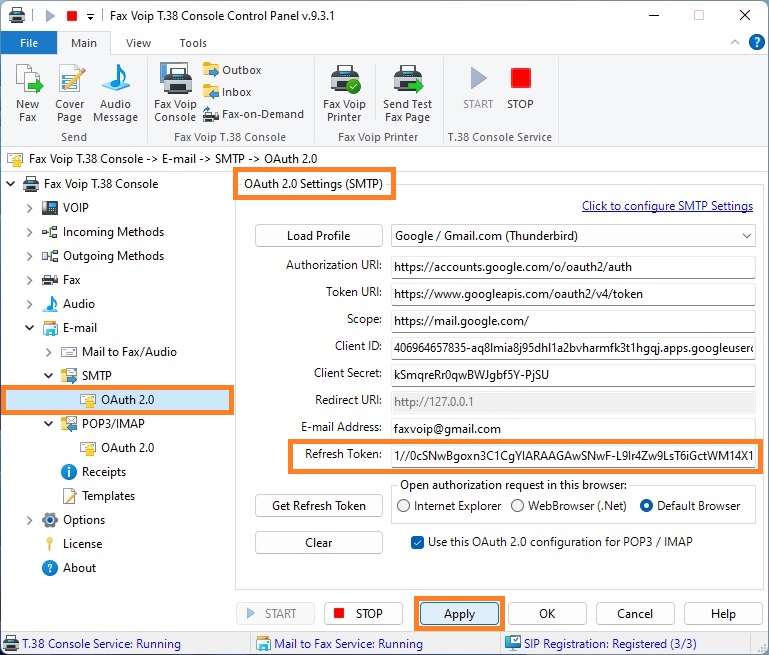Viewport: 769px width, 655px height.
Task: Switch to the View ribbon tab
Action: pos(138,43)
